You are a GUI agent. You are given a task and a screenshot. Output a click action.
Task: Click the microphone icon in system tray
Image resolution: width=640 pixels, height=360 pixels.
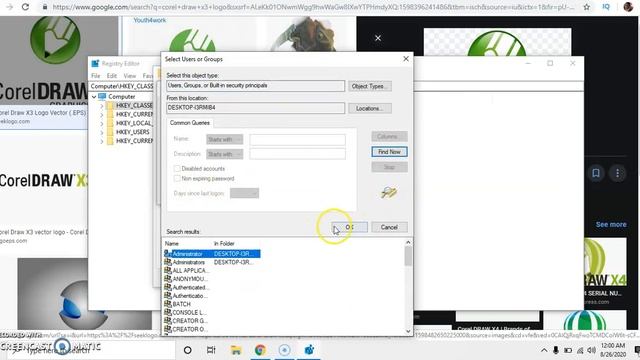(x=556, y=350)
